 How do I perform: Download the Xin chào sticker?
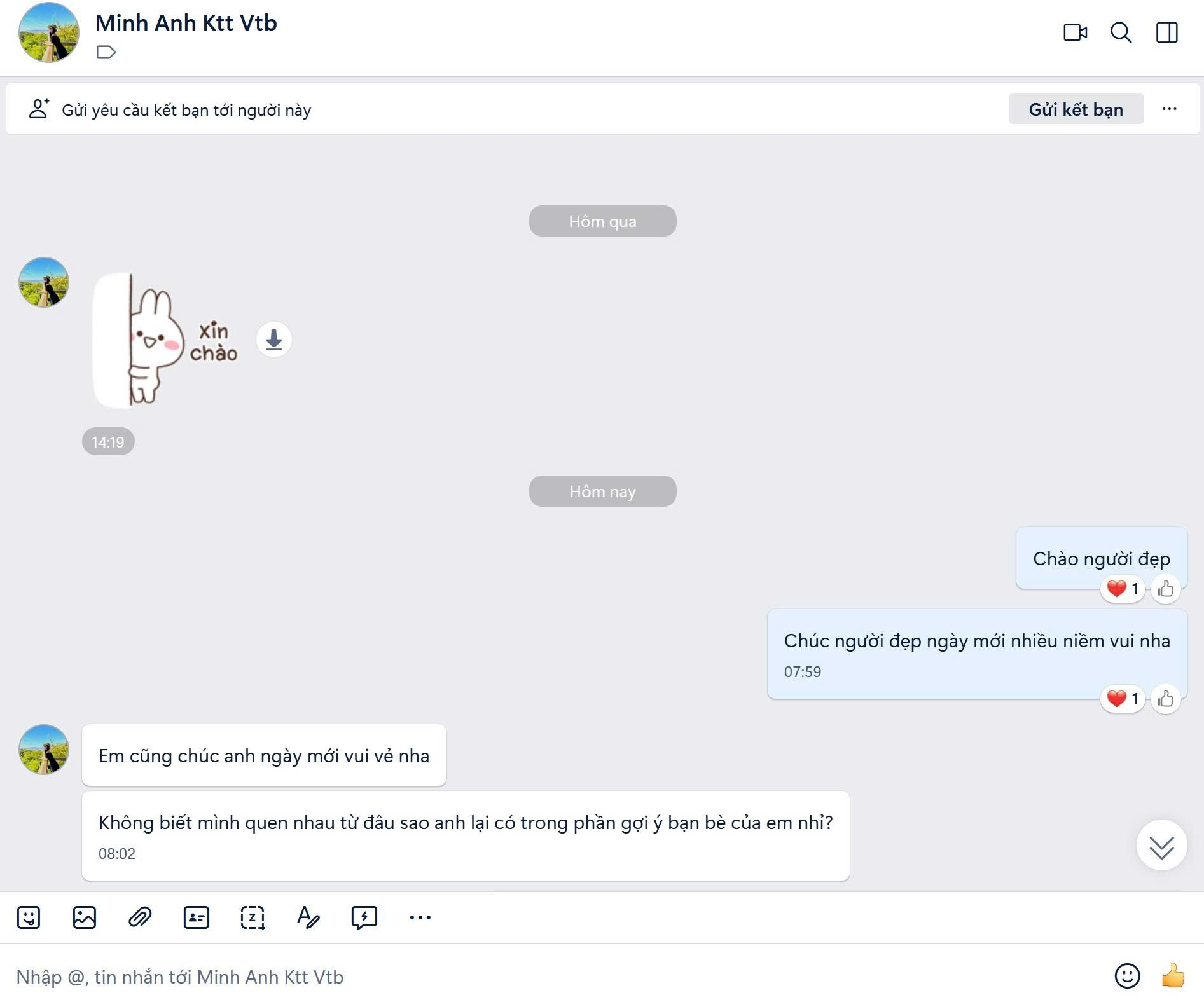tap(274, 340)
